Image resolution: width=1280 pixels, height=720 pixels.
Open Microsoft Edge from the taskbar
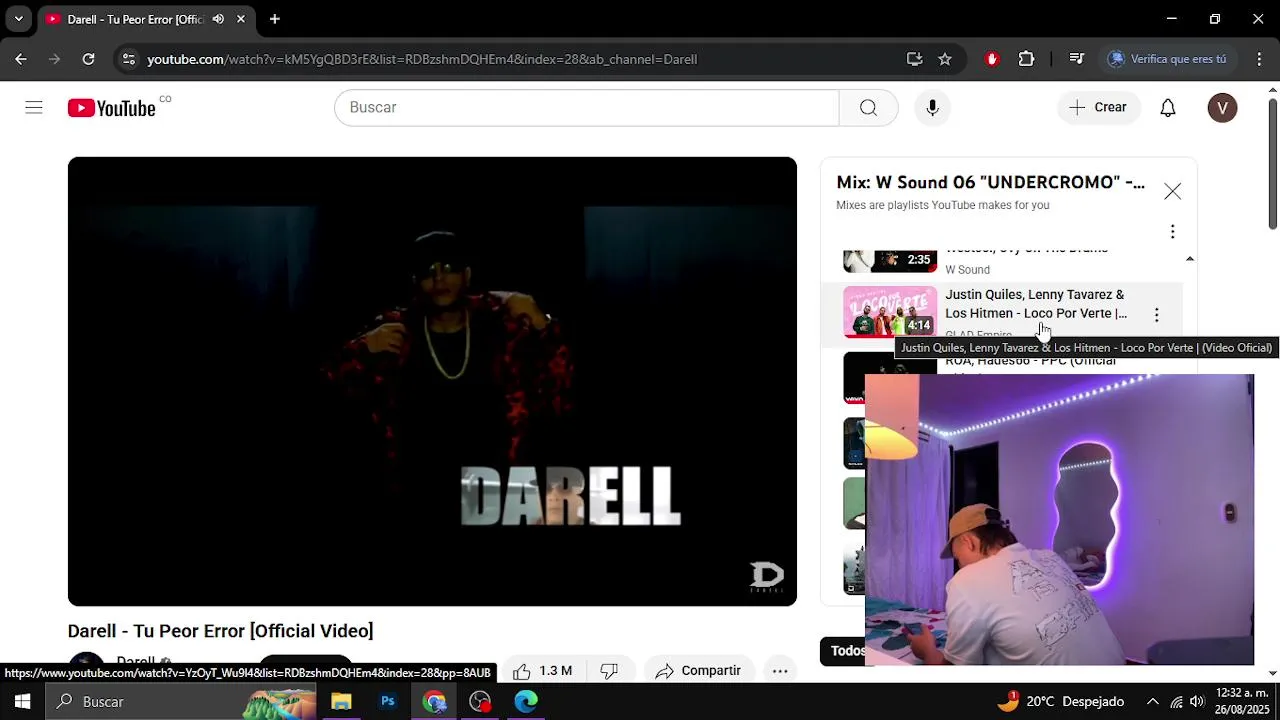click(526, 702)
